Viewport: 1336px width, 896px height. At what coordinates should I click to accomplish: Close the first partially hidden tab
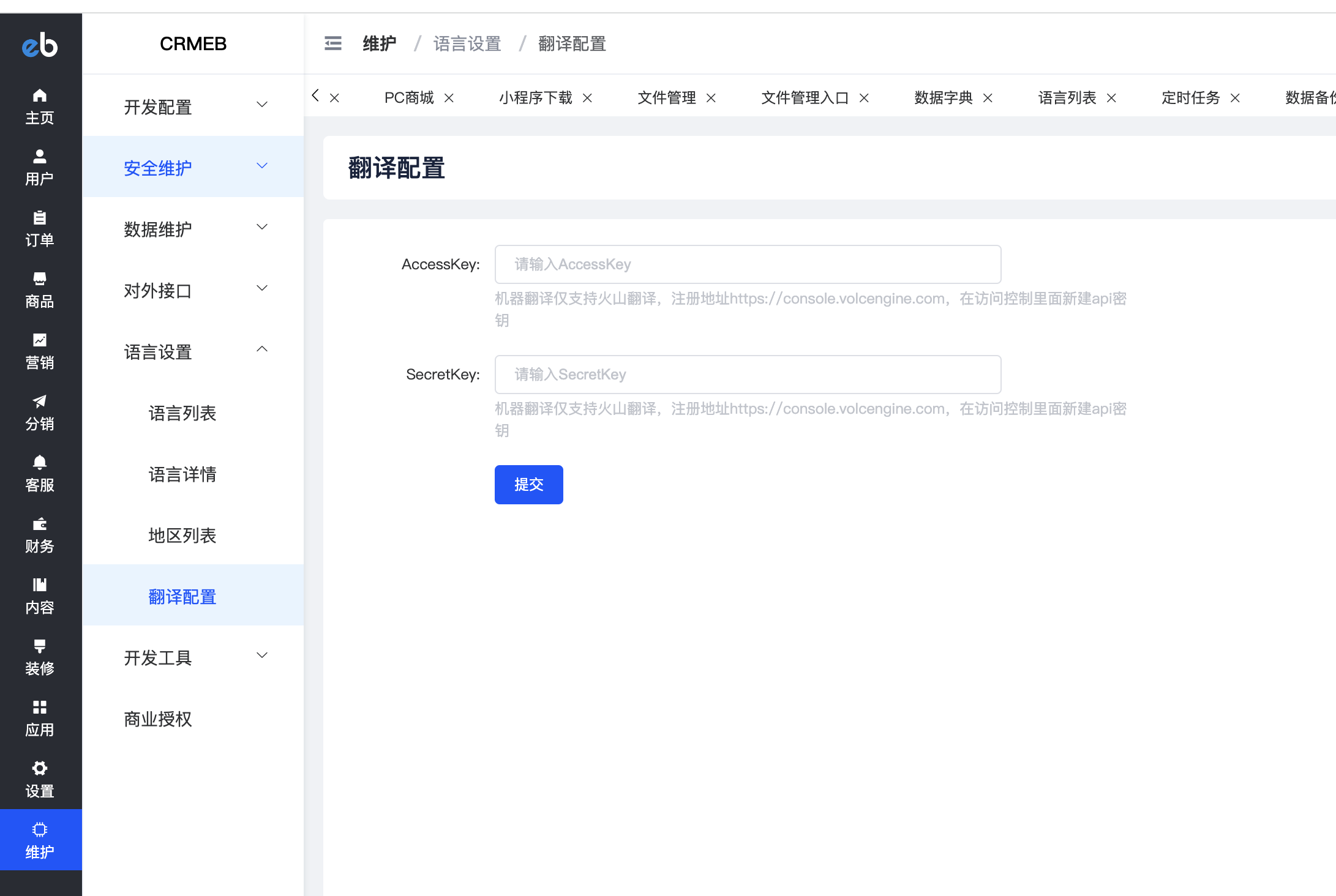tap(334, 98)
